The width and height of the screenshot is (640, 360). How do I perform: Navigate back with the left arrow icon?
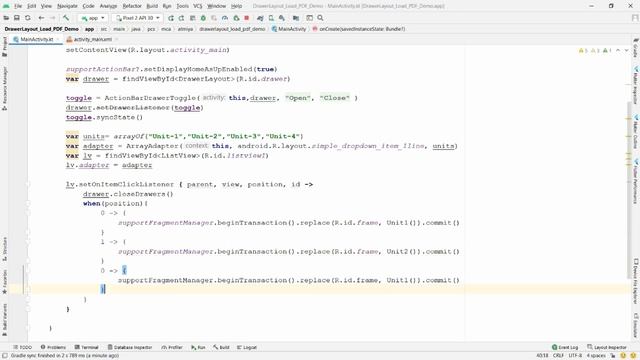click(x=41, y=18)
